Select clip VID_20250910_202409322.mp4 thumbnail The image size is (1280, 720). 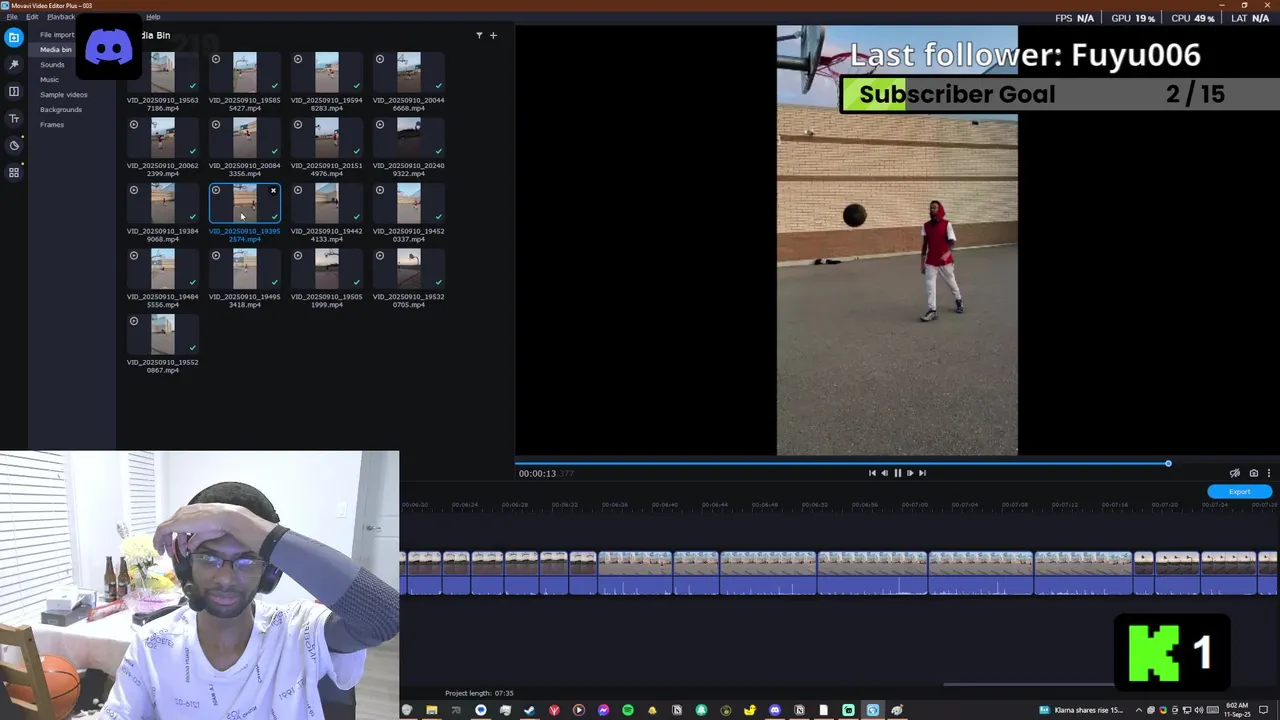(x=409, y=138)
